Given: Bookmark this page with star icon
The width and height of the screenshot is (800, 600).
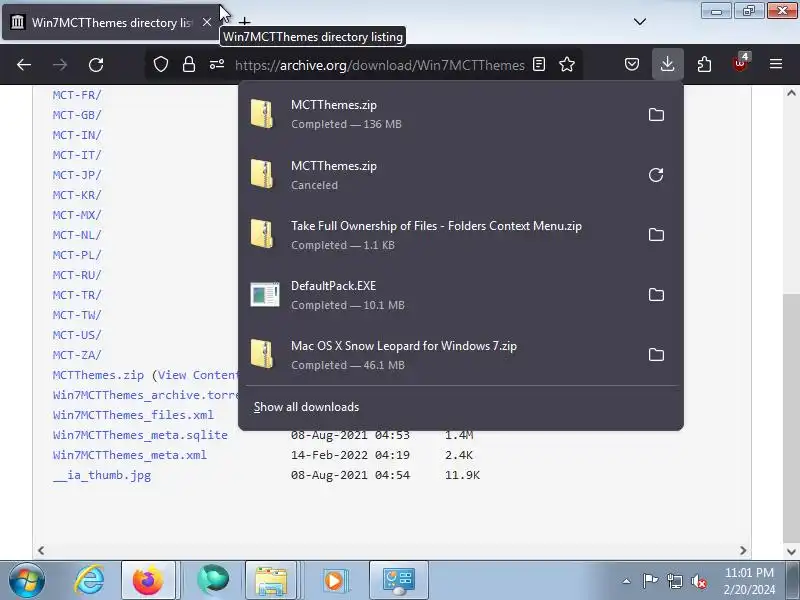Looking at the screenshot, I should pyautogui.click(x=567, y=64).
